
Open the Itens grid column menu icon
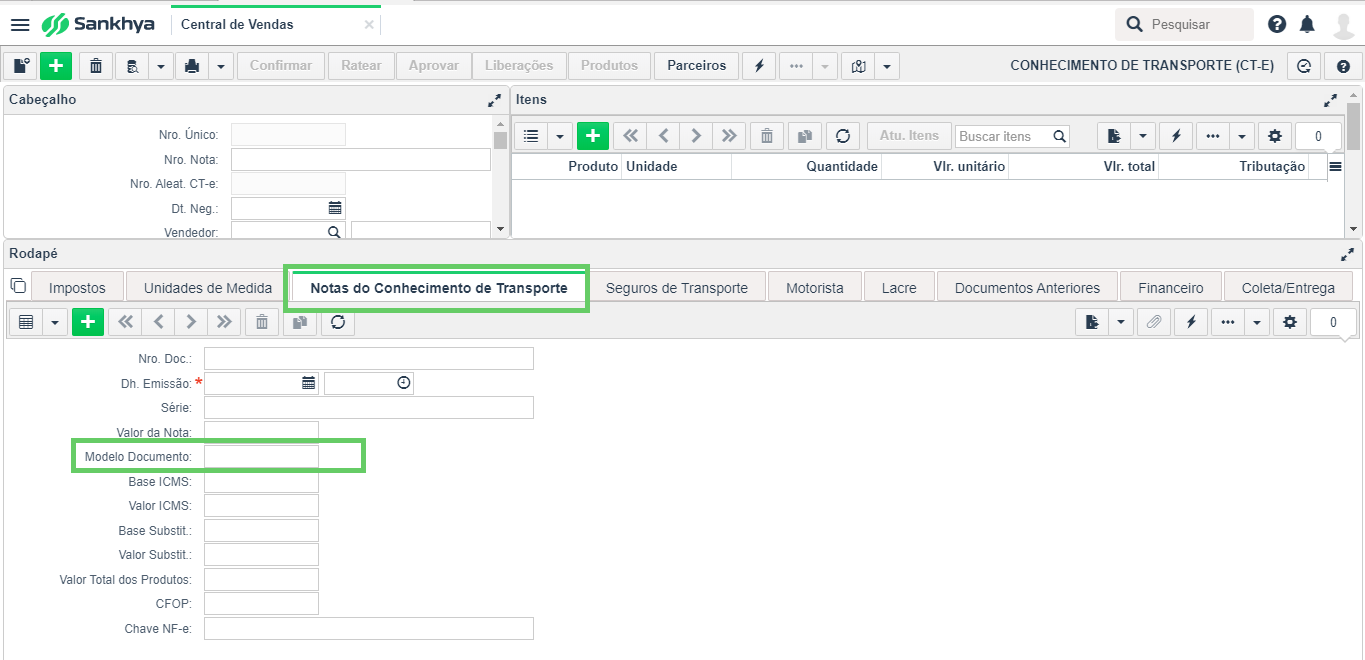pos(1335,167)
